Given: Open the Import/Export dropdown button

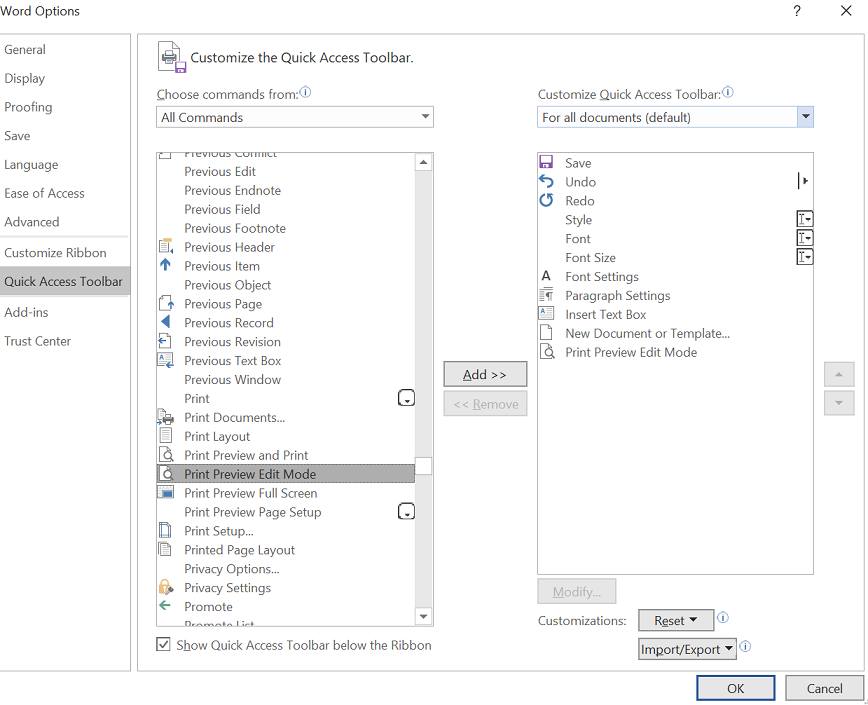Looking at the screenshot, I should coord(687,649).
